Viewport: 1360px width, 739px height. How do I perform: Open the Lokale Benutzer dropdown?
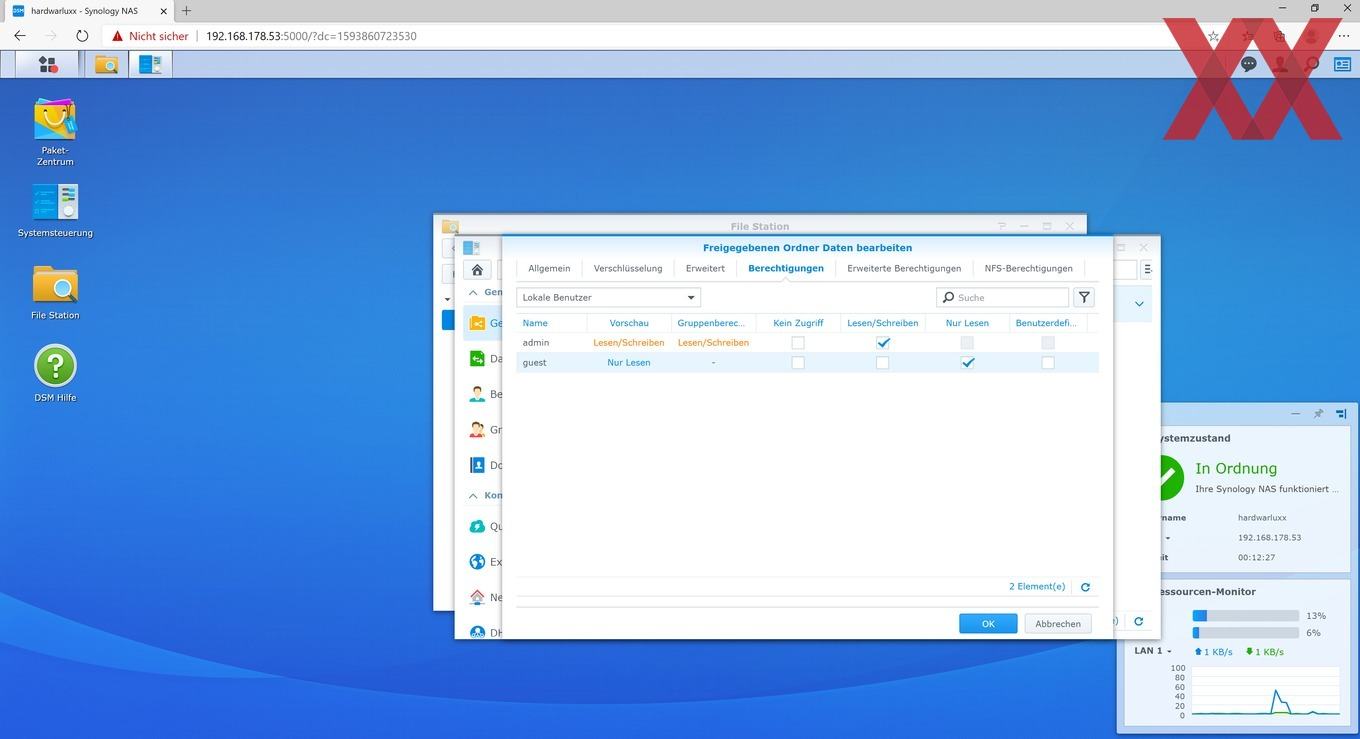coord(608,297)
